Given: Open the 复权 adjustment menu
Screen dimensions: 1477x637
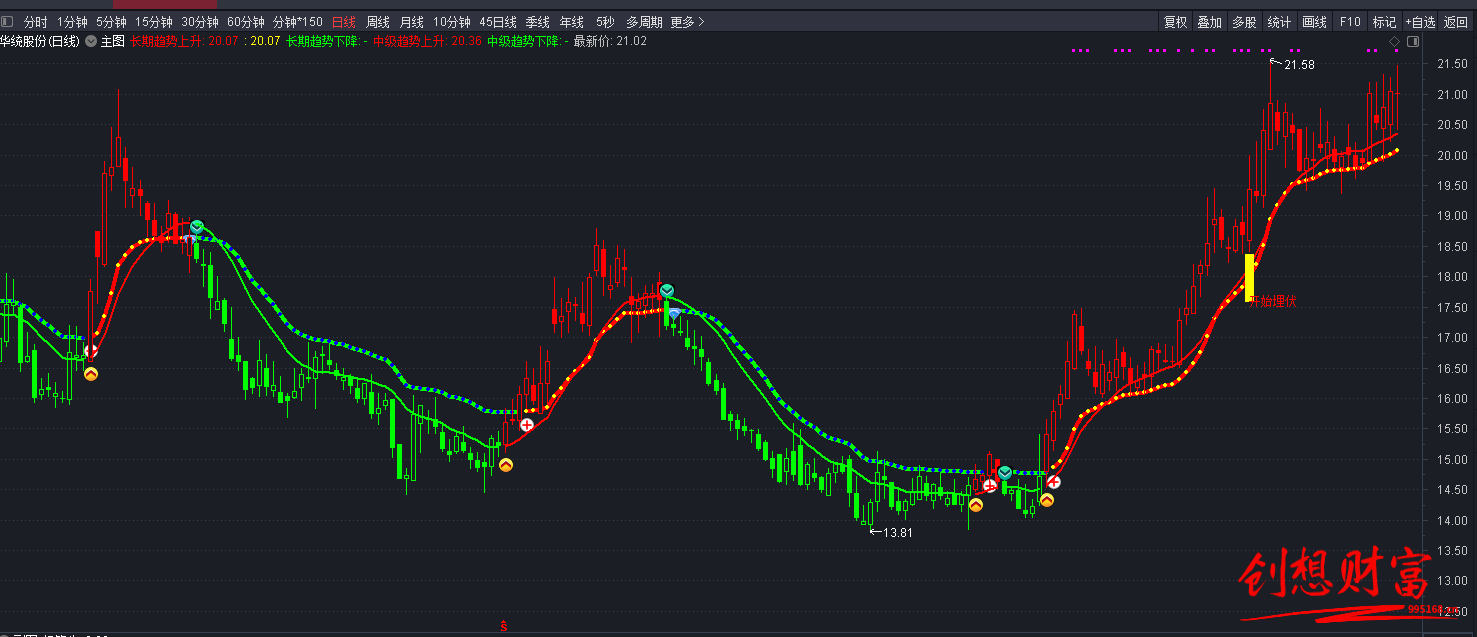Looking at the screenshot, I should [x=1175, y=22].
